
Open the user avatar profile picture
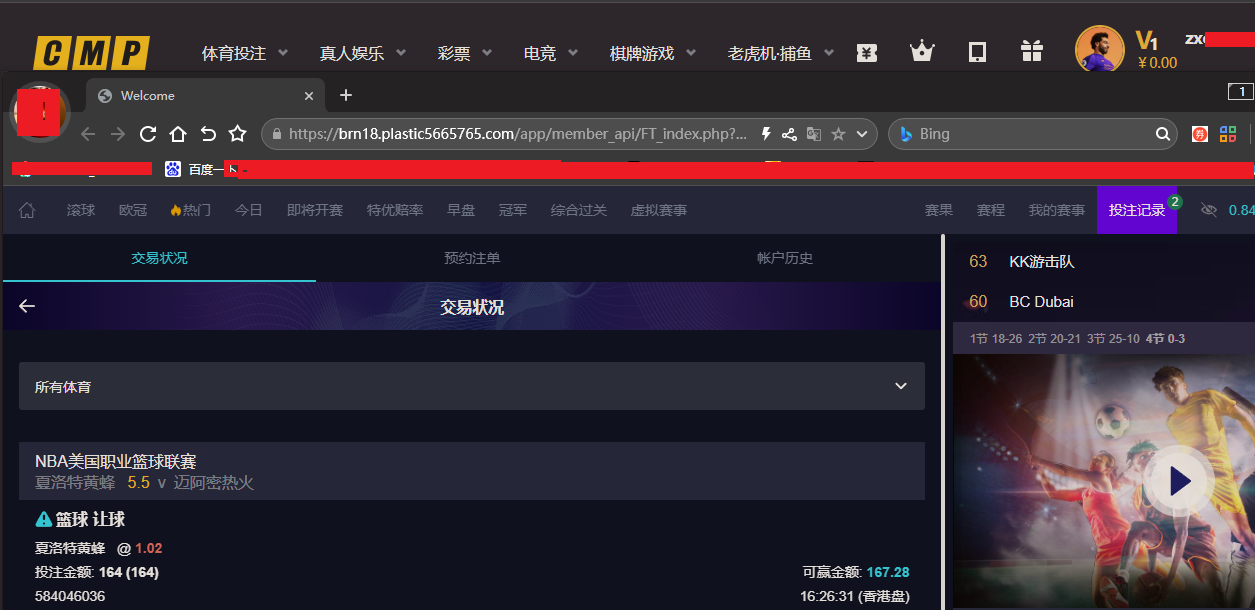point(1099,48)
